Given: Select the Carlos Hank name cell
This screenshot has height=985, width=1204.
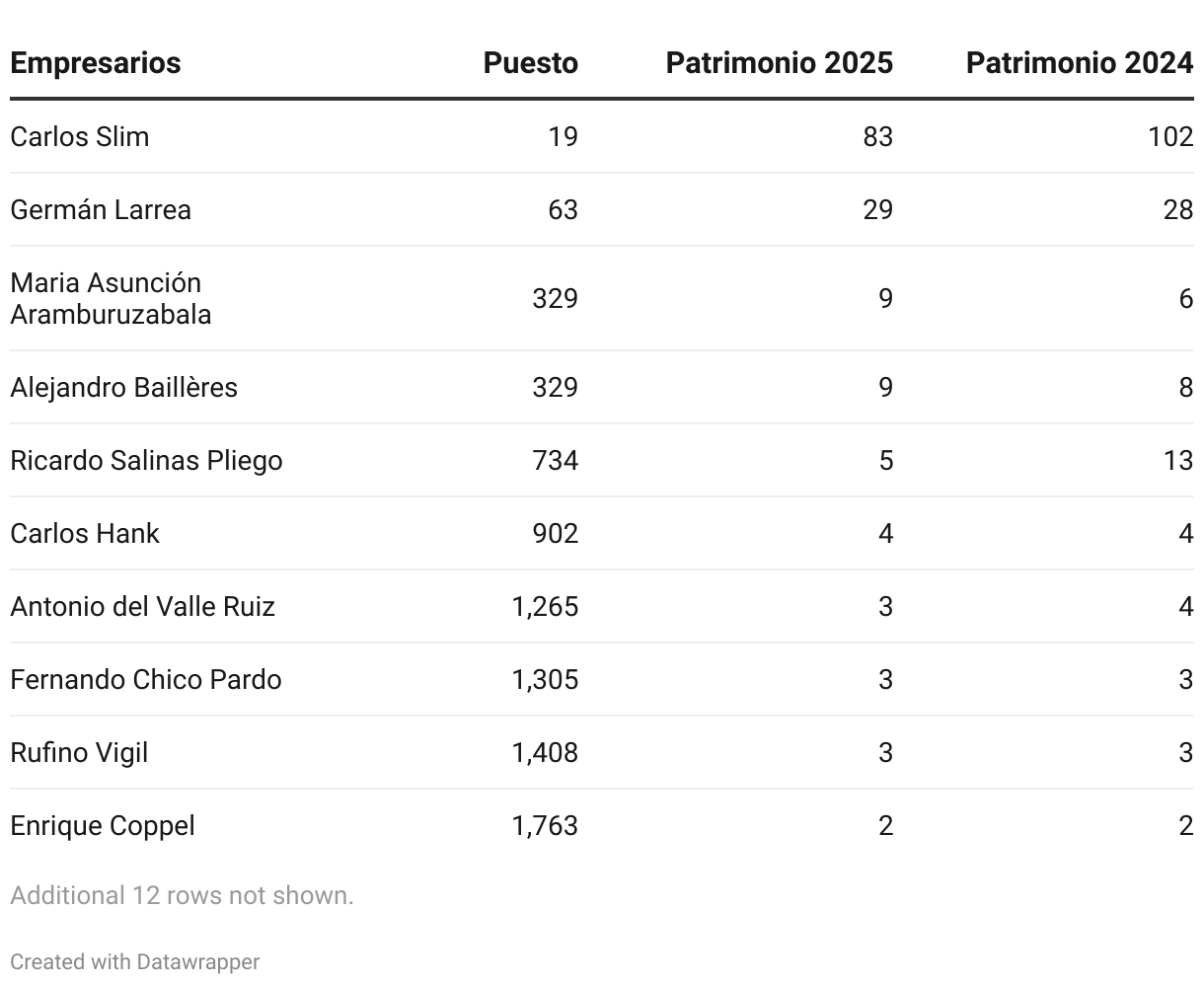Looking at the screenshot, I should click(x=85, y=533).
